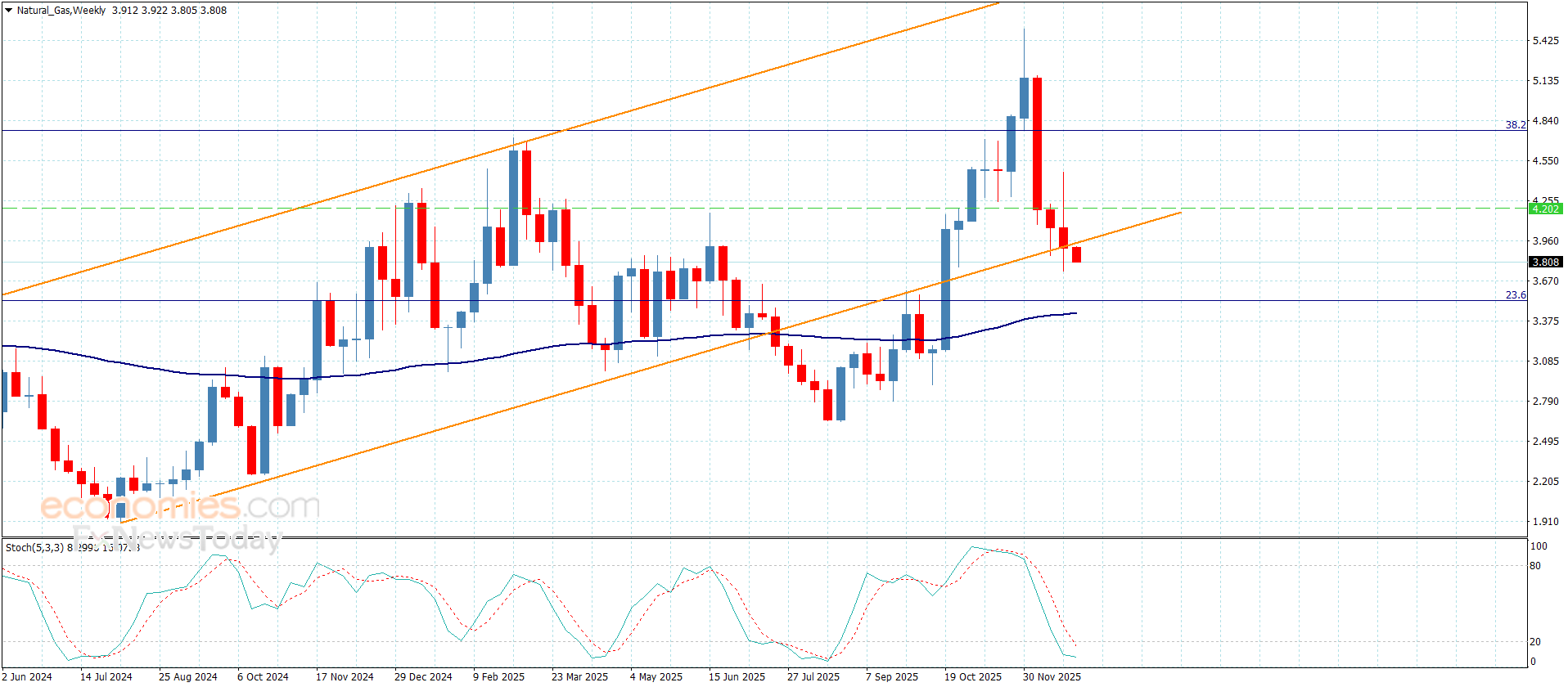Select the tall red candle after the peak
This screenshot has height=687, width=1568.
(x=1037, y=143)
